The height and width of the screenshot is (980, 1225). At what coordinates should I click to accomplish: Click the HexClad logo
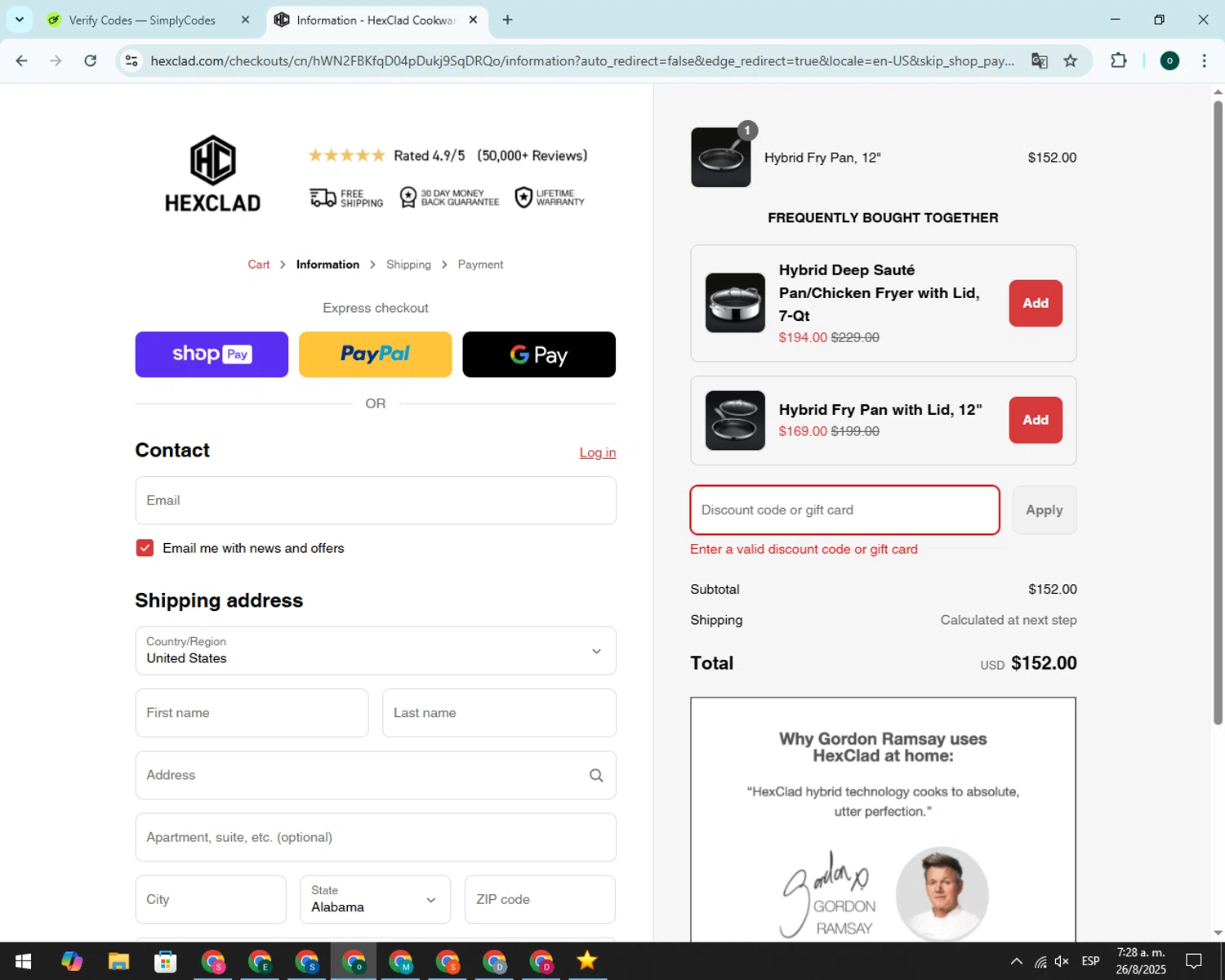[x=213, y=174]
